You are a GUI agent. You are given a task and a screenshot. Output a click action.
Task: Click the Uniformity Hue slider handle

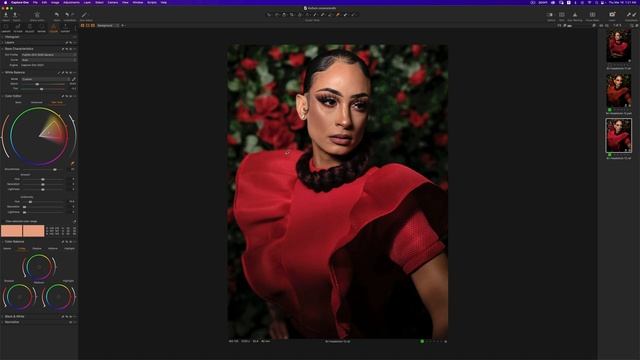30,202
